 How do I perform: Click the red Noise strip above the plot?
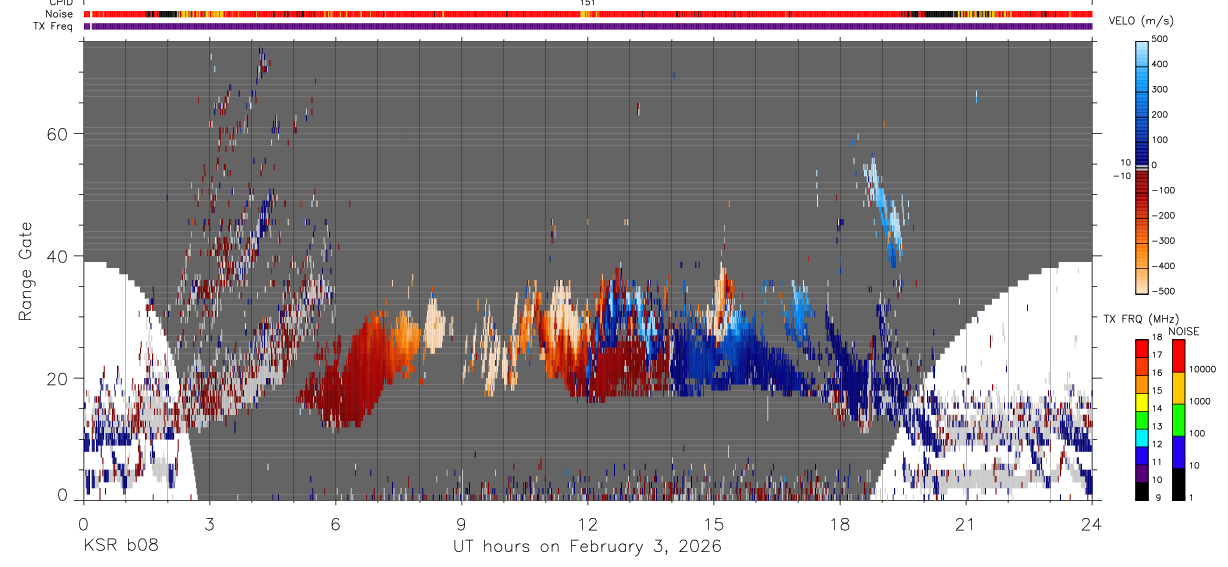[588, 15]
